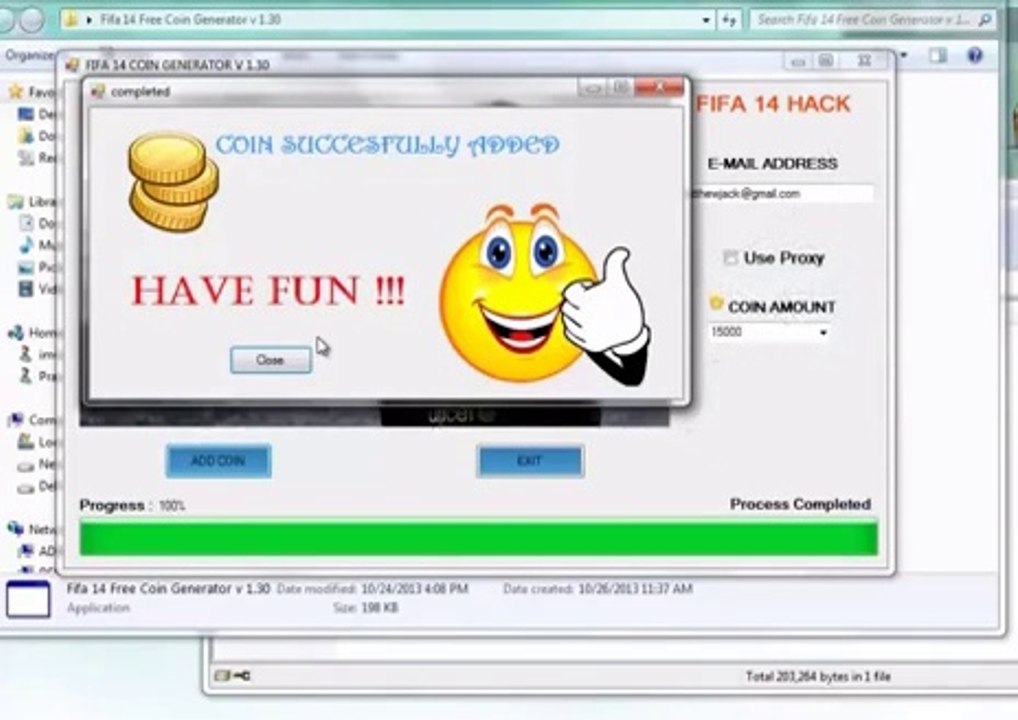Select the Videos library
Viewport: 1018px width, 720px height.
pos(36,288)
